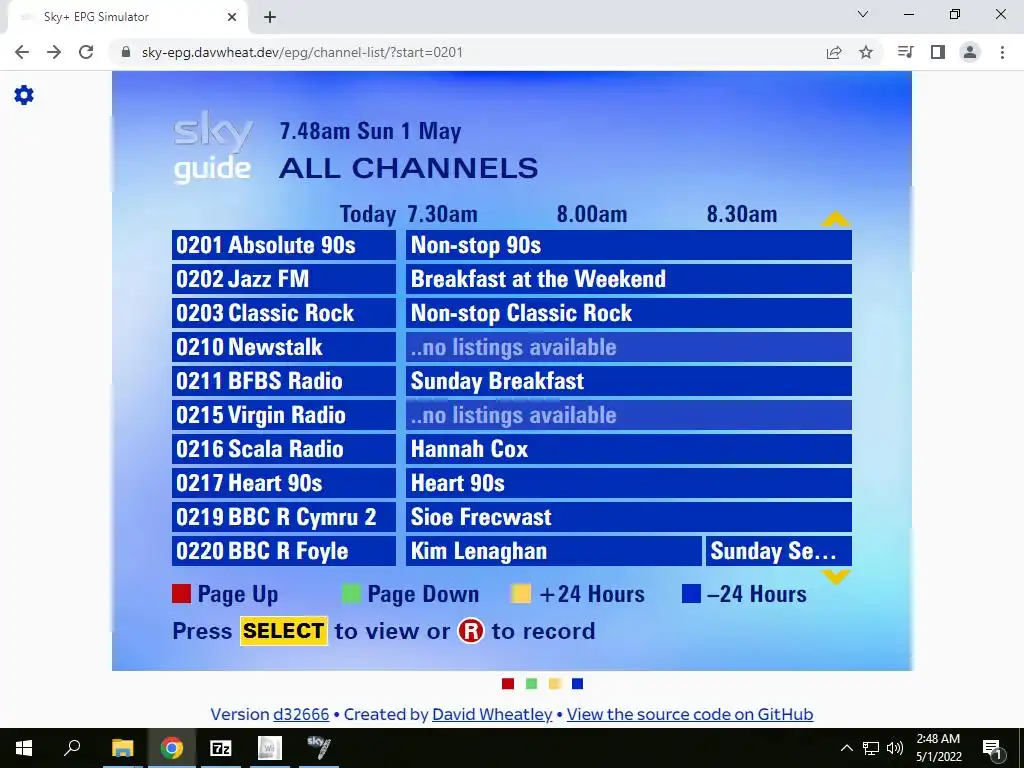The image size is (1024, 768).
Task: Open a new browser tab
Action: coord(270,17)
